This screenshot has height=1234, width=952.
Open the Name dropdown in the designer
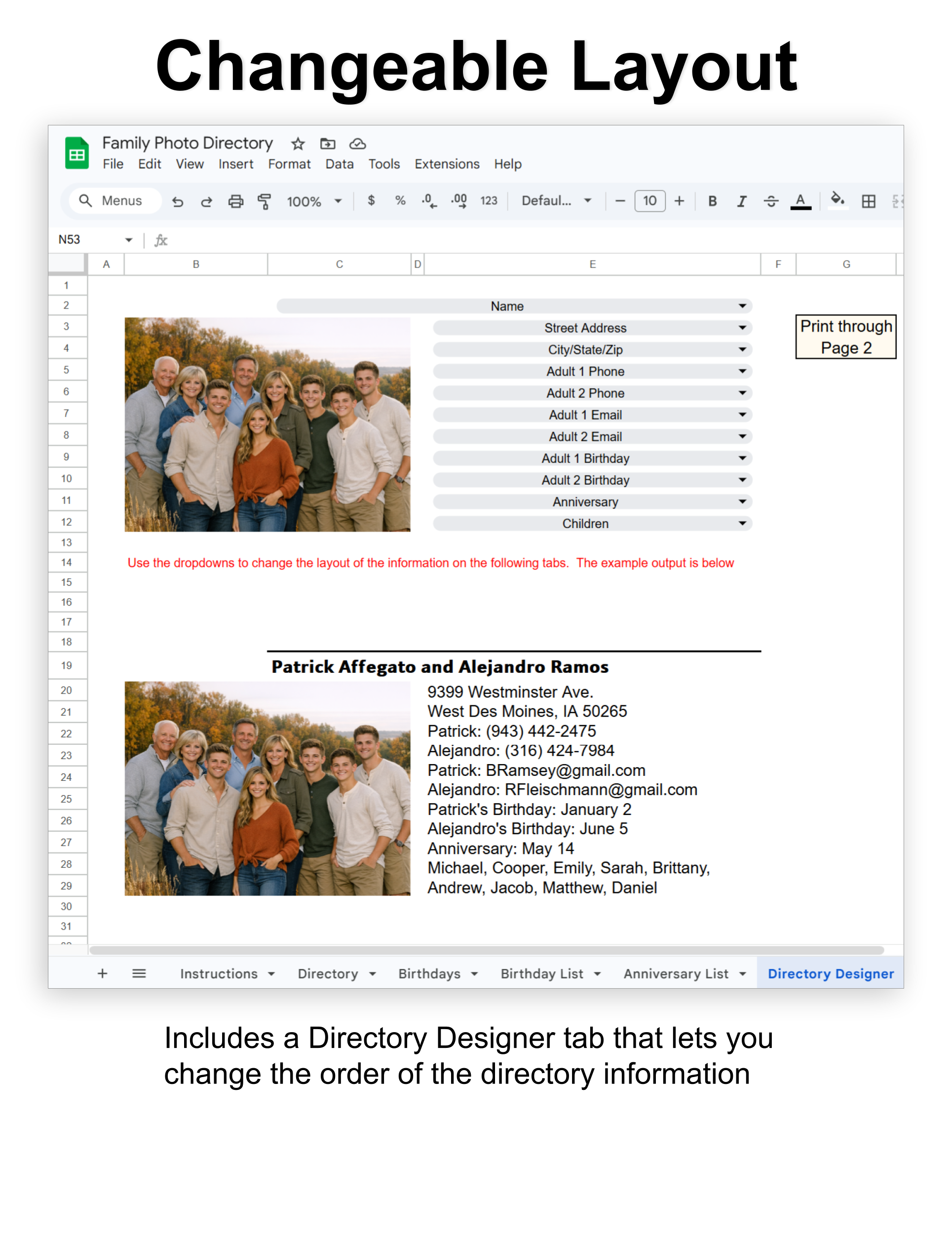coord(742,306)
